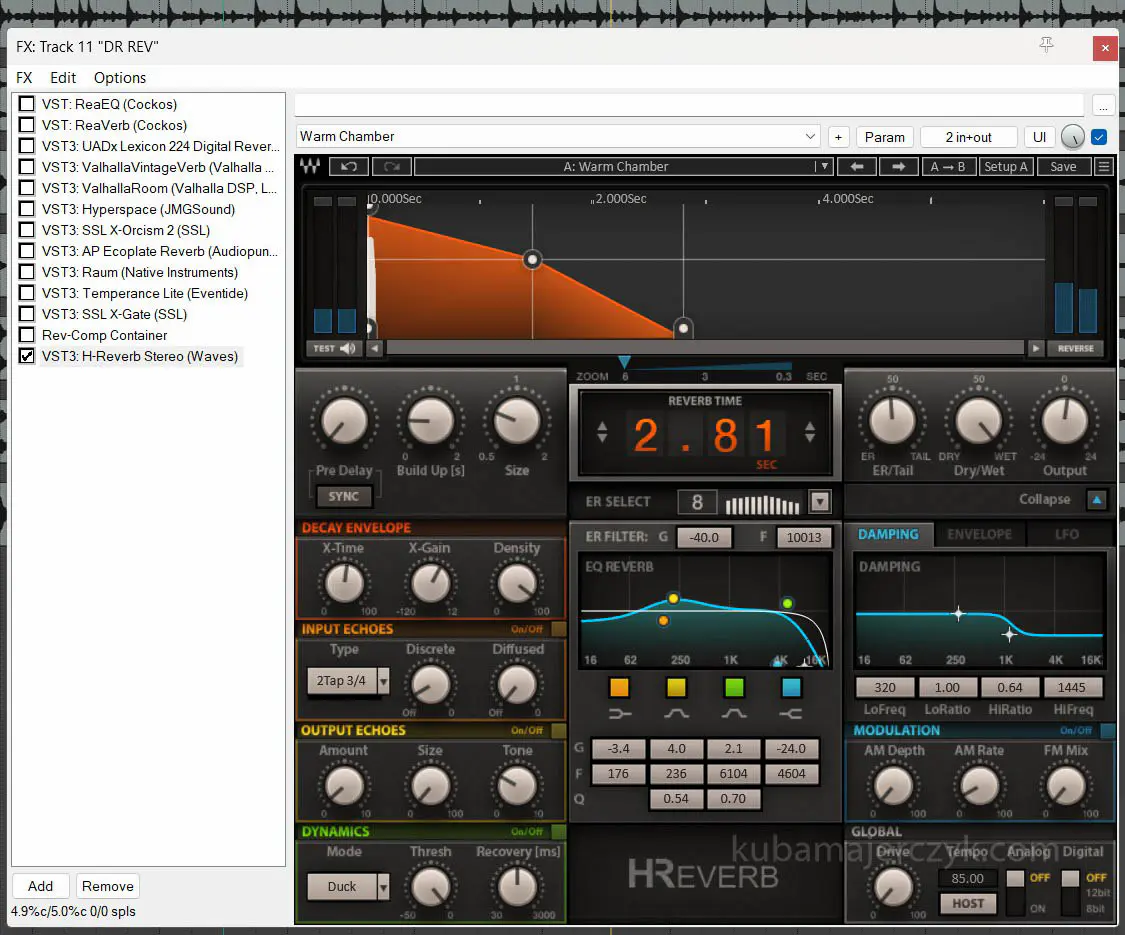The width and height of the screenshot is (1125, 935).
Task: Click the REVERSE button
Action: [x=1076, y=348]
